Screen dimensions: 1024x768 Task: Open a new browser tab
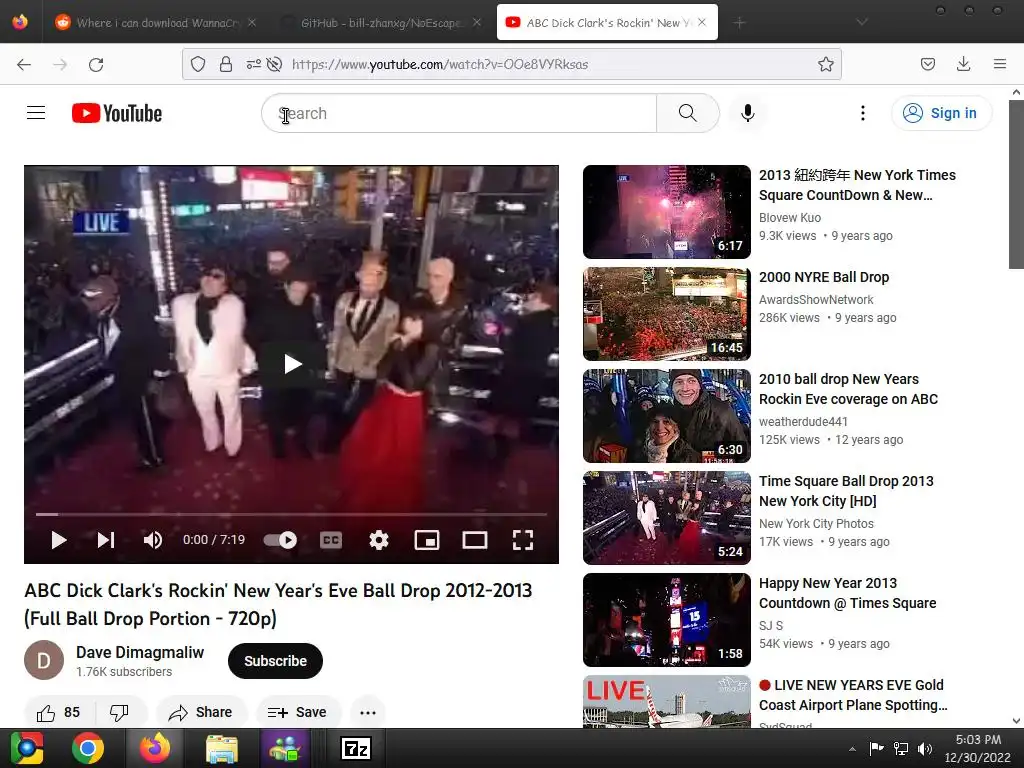pyautogui.click(x=739, y=23)
